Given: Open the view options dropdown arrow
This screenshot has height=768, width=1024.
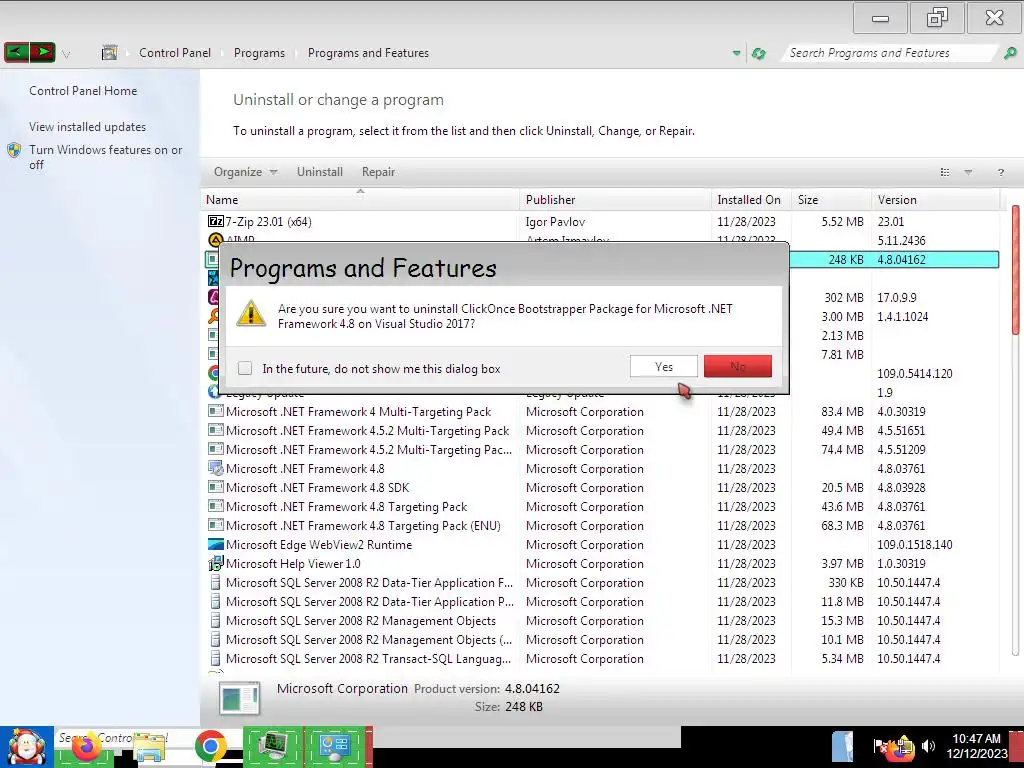Looking at the screenshot, I should 968,172.
